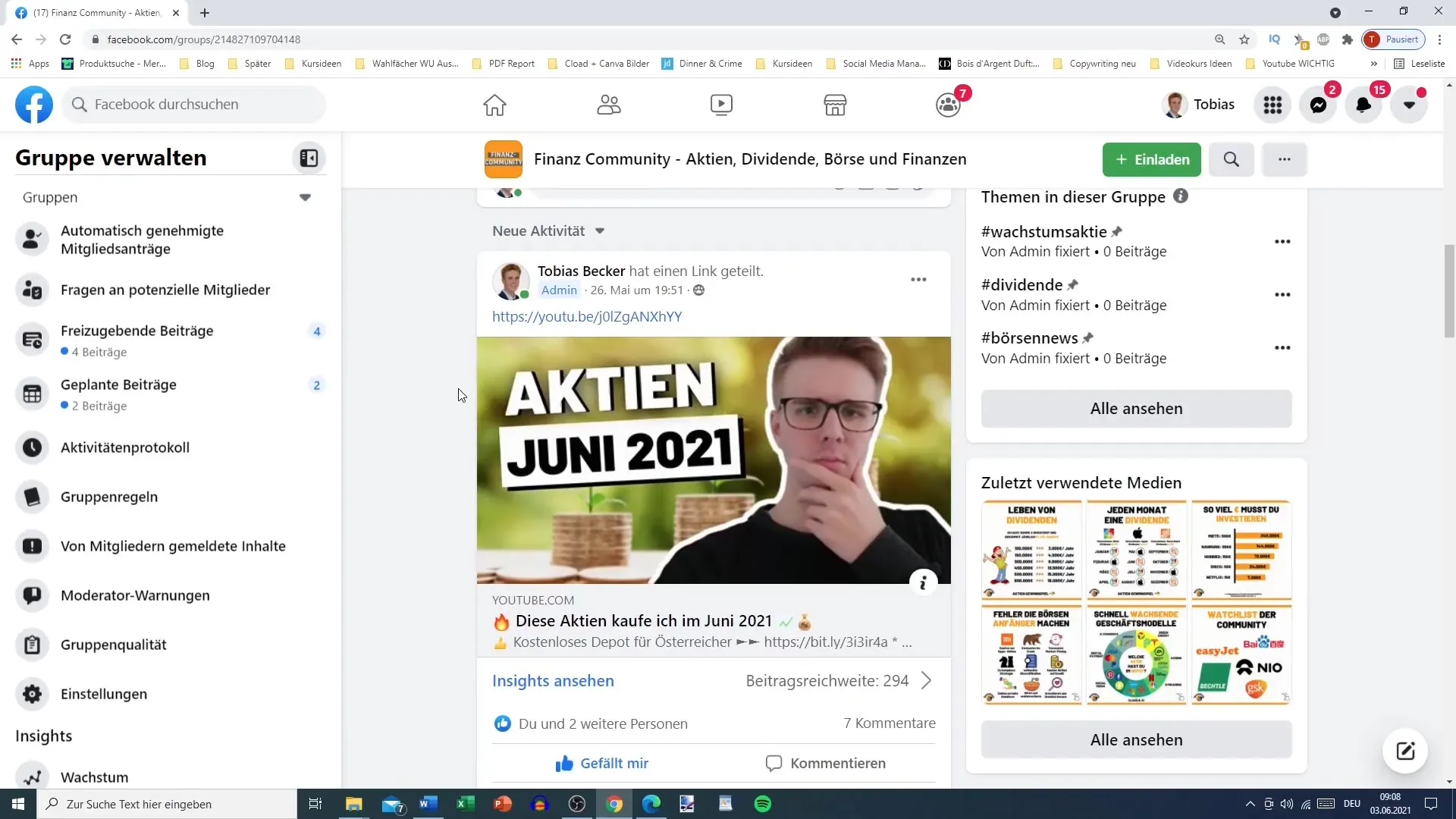Open group Einstellungen
Screen dimensions: 1456x819
click(x=171, y=694)
